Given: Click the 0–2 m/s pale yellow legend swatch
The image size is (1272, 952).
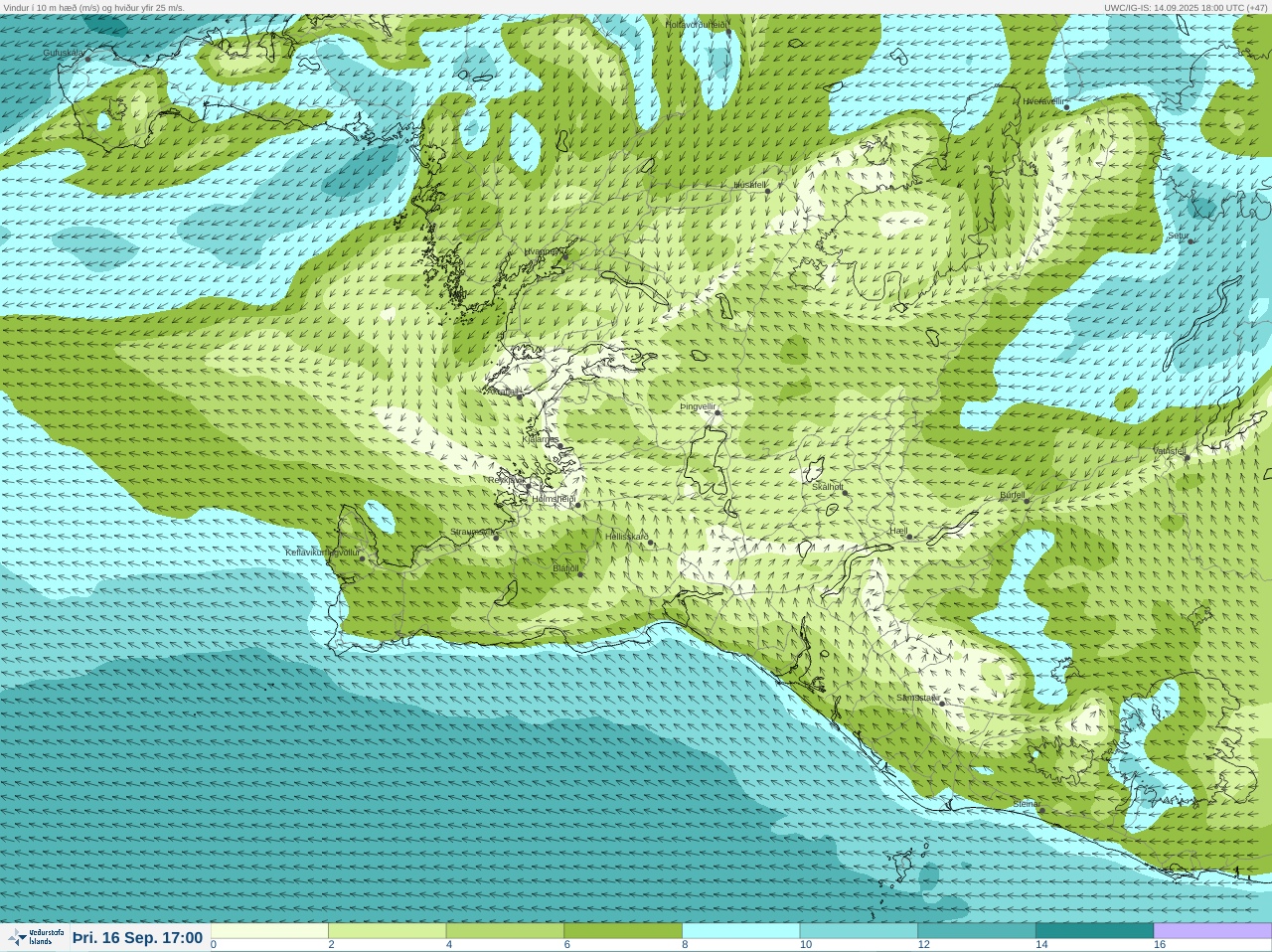Looking at the screenshot, I should pos(269,931).
